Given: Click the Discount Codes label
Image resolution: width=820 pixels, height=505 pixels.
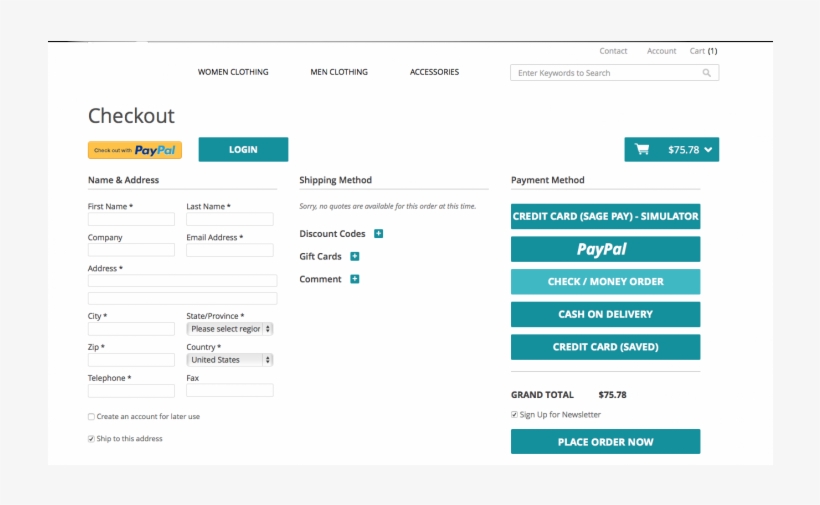Looking at the screenshot, I should pyautogui.click(x=332, y=234).
